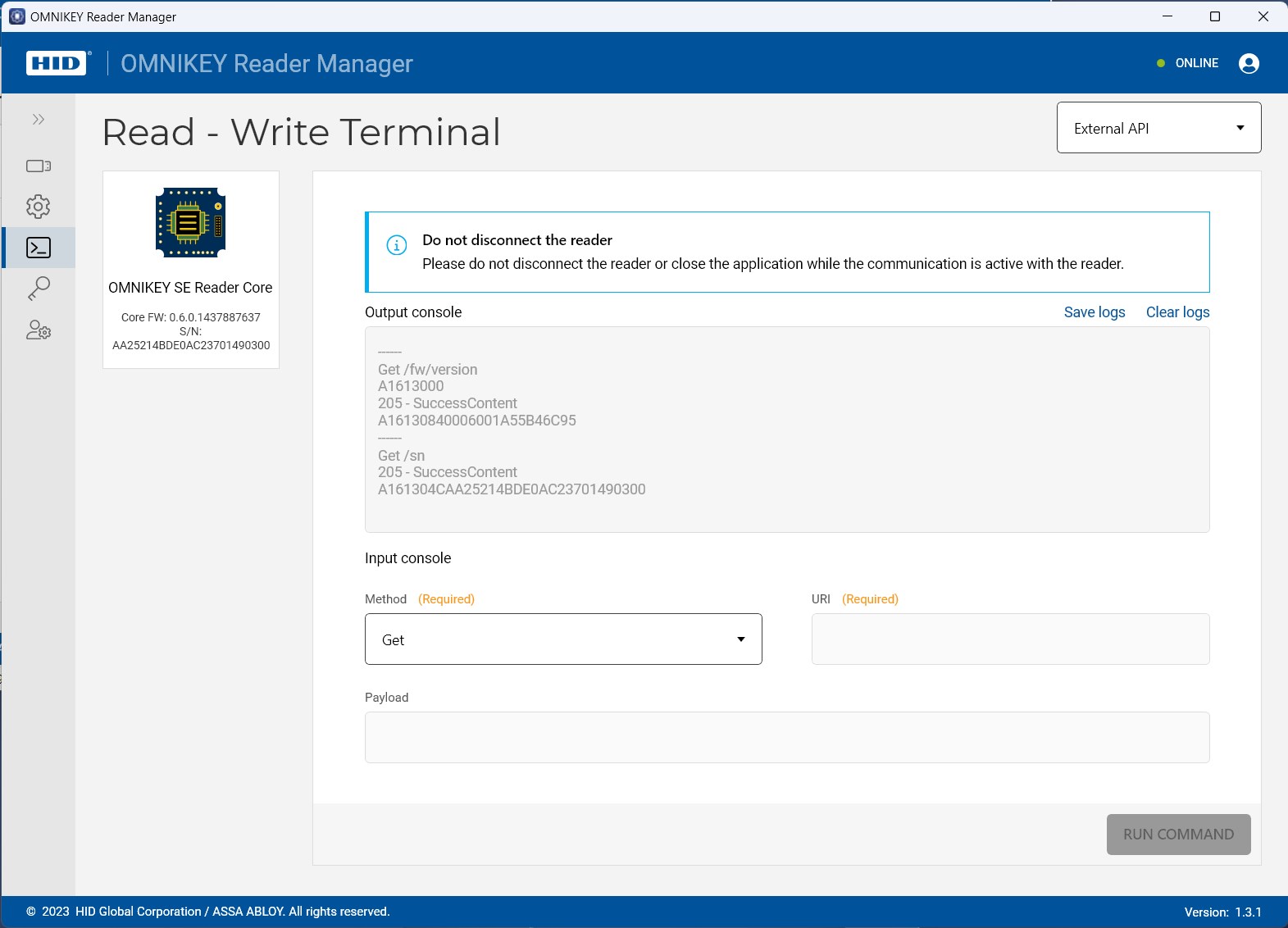Click the Core FW version text

(x=191, y=317)
